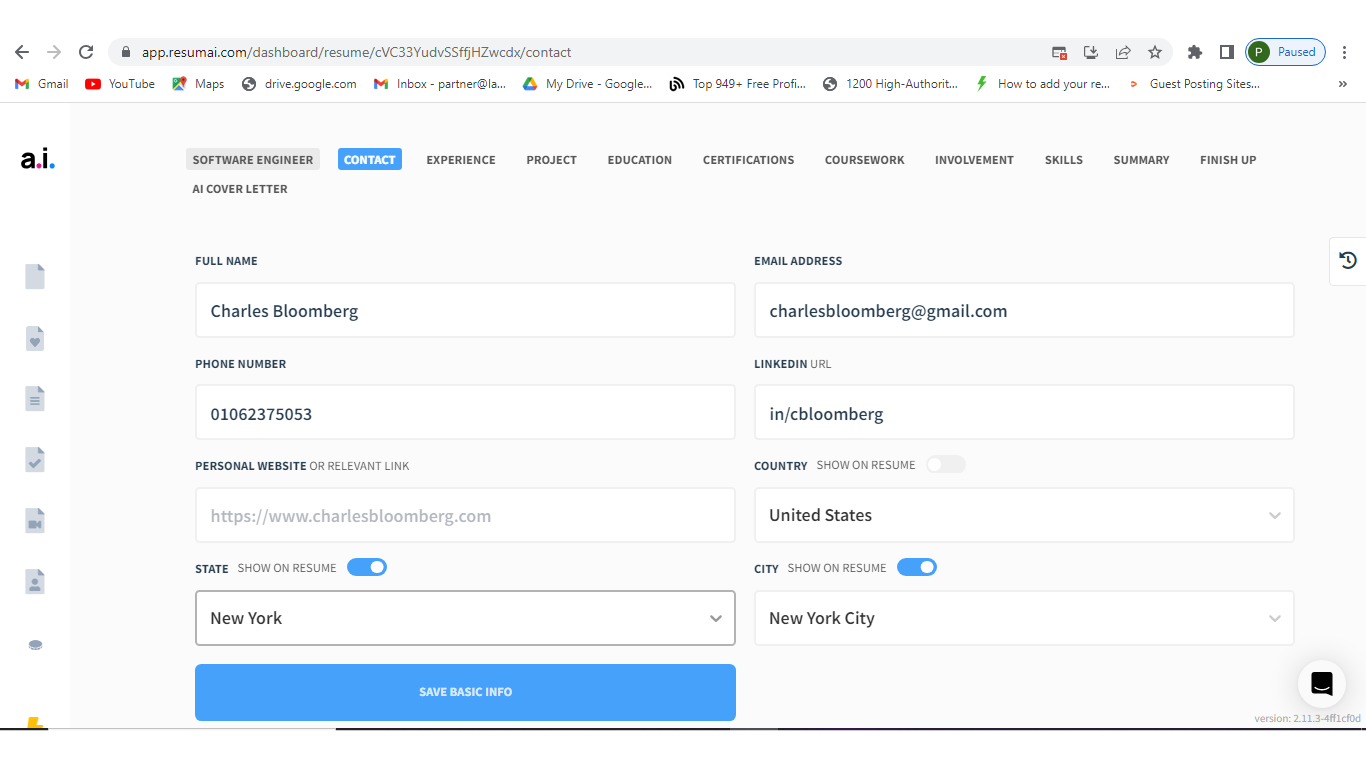This screenshot has height=768, width=1366.
Task: Expand the Country dropdown showing United States
Action: [x=1023, y=516]
